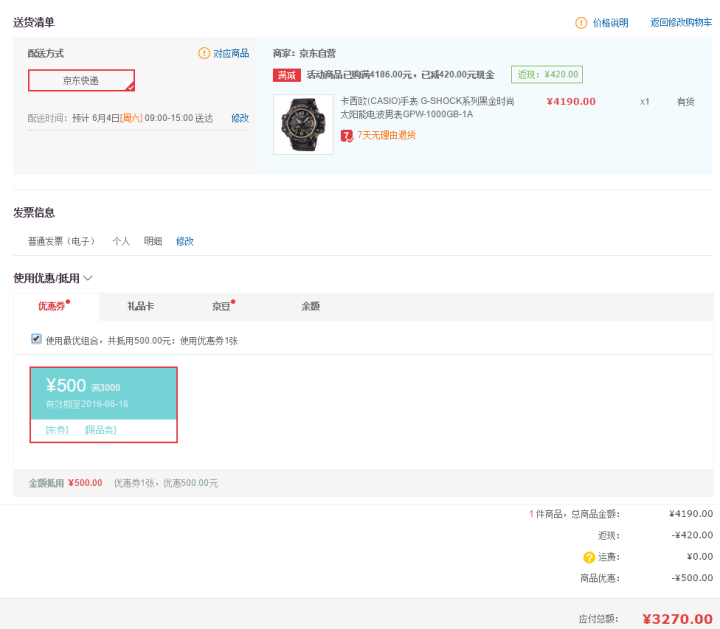This screenshot has height=629, width=720.
Task: Click the question icon beside 运费
Action: 589,557
